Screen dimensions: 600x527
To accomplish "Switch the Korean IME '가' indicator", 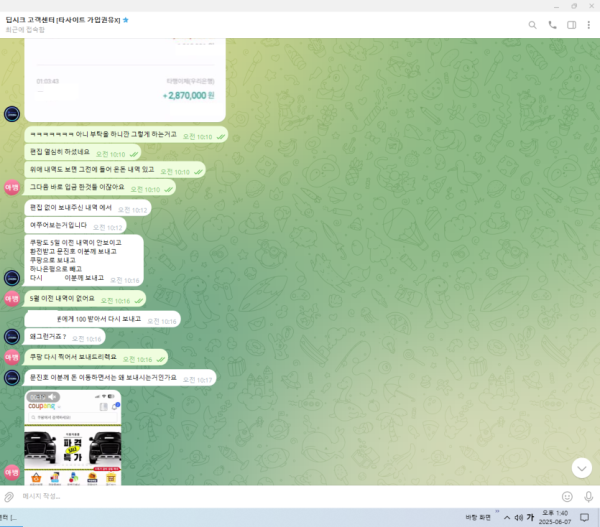I will click(x=530, y=517).
